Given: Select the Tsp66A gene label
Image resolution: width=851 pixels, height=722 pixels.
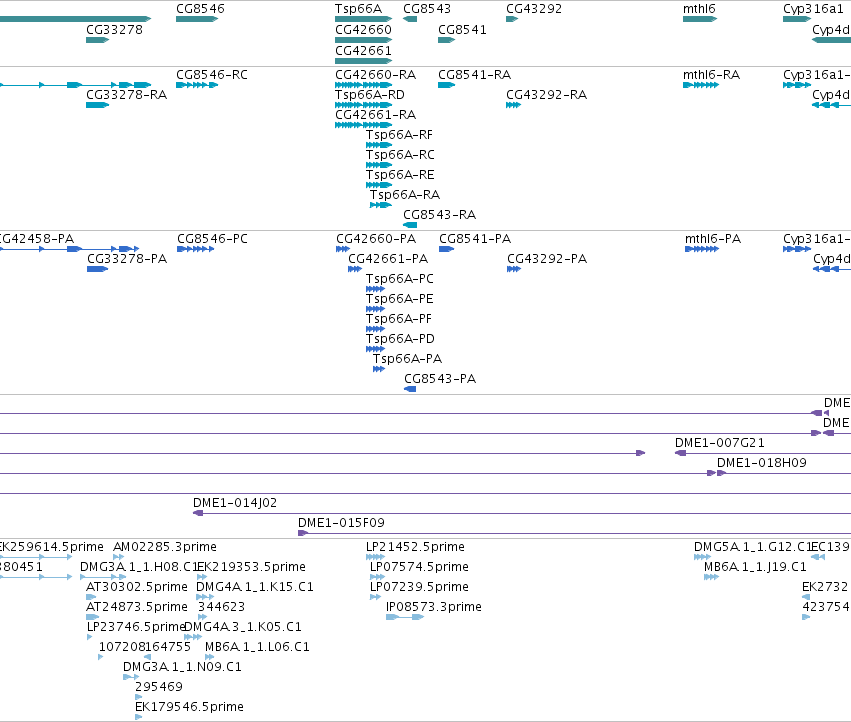Looking at the screenshot, I should (358, 9).
